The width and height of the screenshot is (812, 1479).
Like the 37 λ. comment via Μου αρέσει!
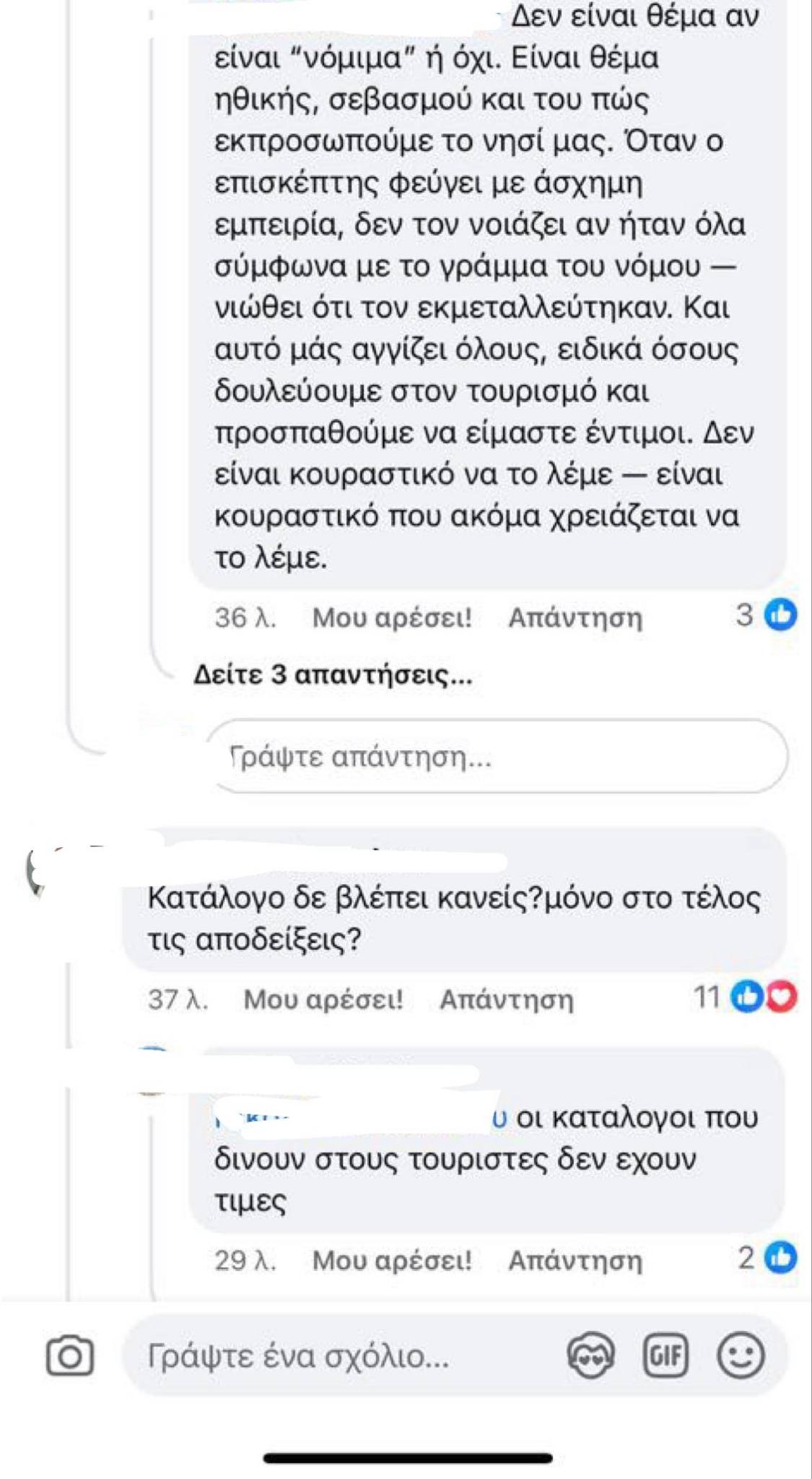(323, 999)
